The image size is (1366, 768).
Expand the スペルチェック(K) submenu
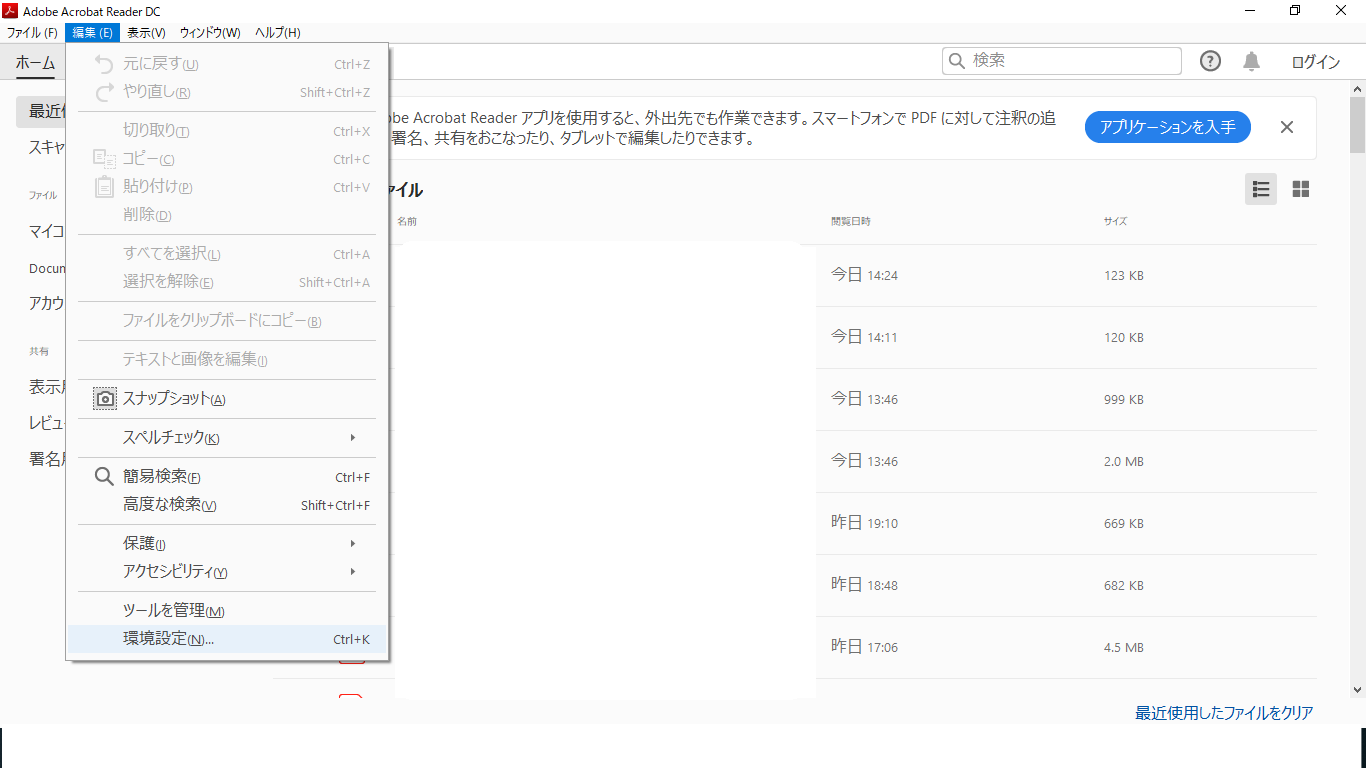(227, 437)
